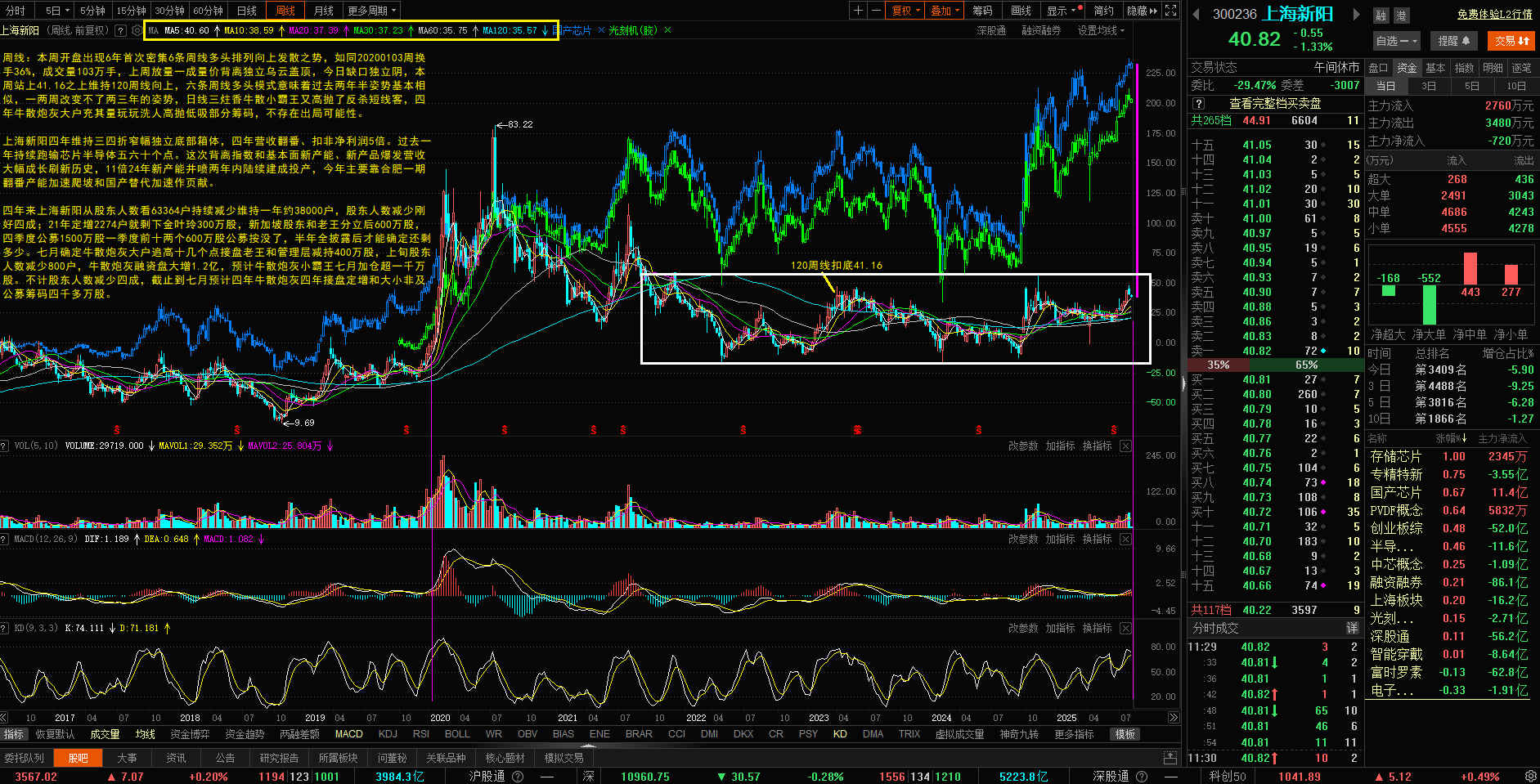
Task: Open the 交易 trade button
Action: point(1512,40)
